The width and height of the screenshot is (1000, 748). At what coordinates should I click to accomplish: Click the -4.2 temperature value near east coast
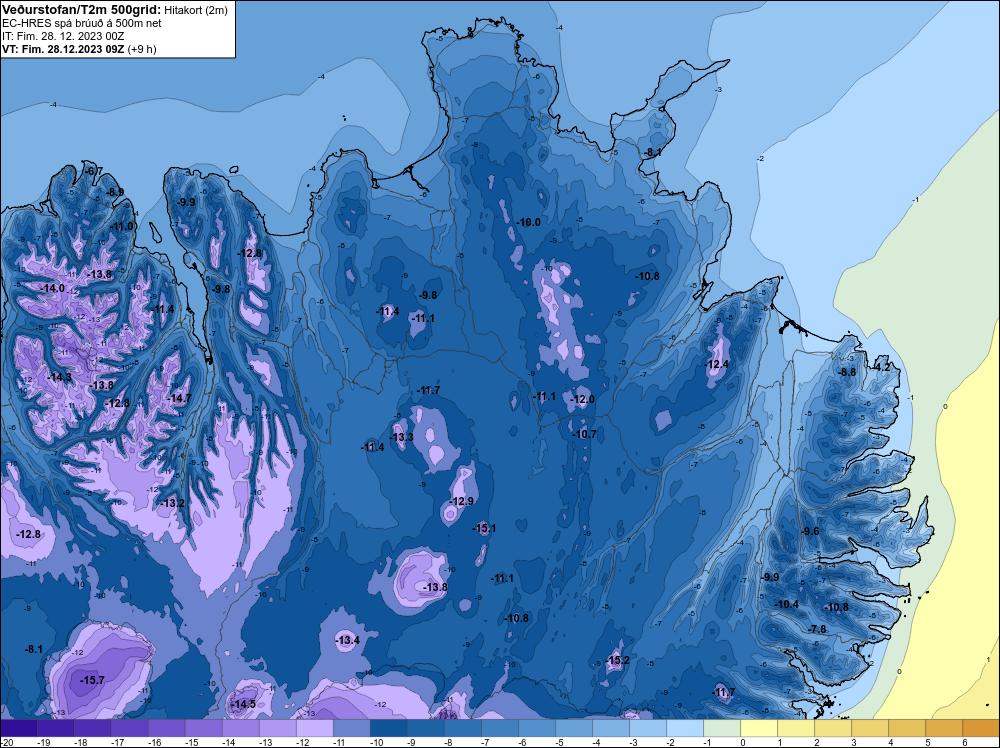point(881,367)
